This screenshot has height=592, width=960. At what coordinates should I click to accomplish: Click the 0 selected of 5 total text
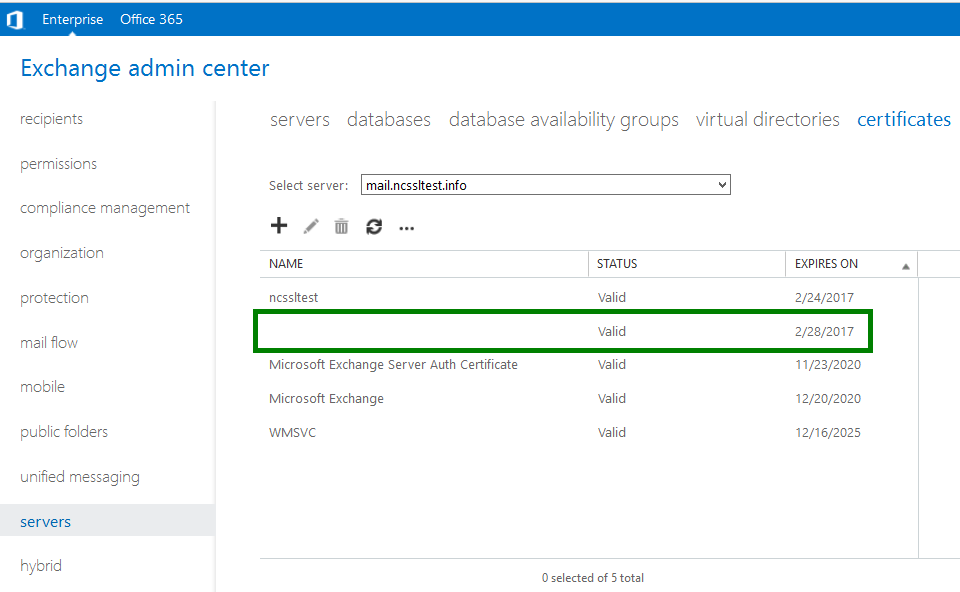(x=593, y=578)
